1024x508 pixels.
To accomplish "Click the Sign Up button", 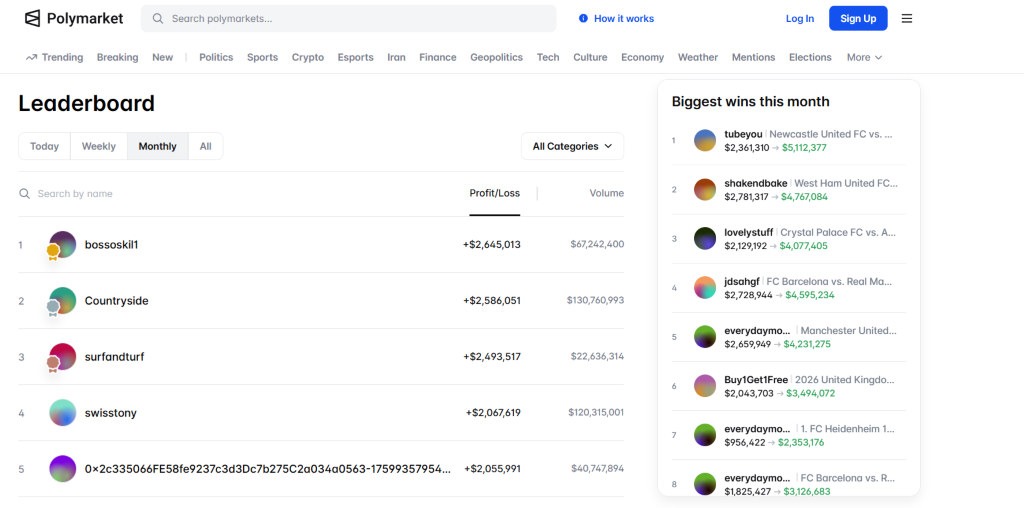I will [858, 18].
